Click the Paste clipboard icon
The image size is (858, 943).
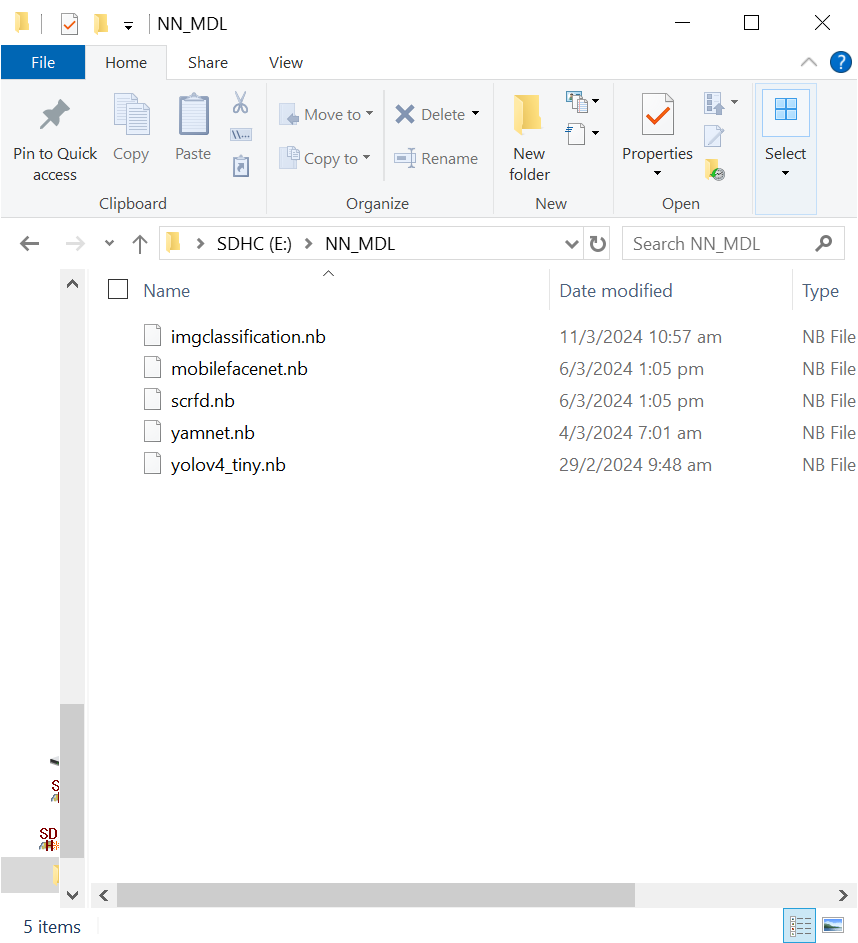pos(193,117)
